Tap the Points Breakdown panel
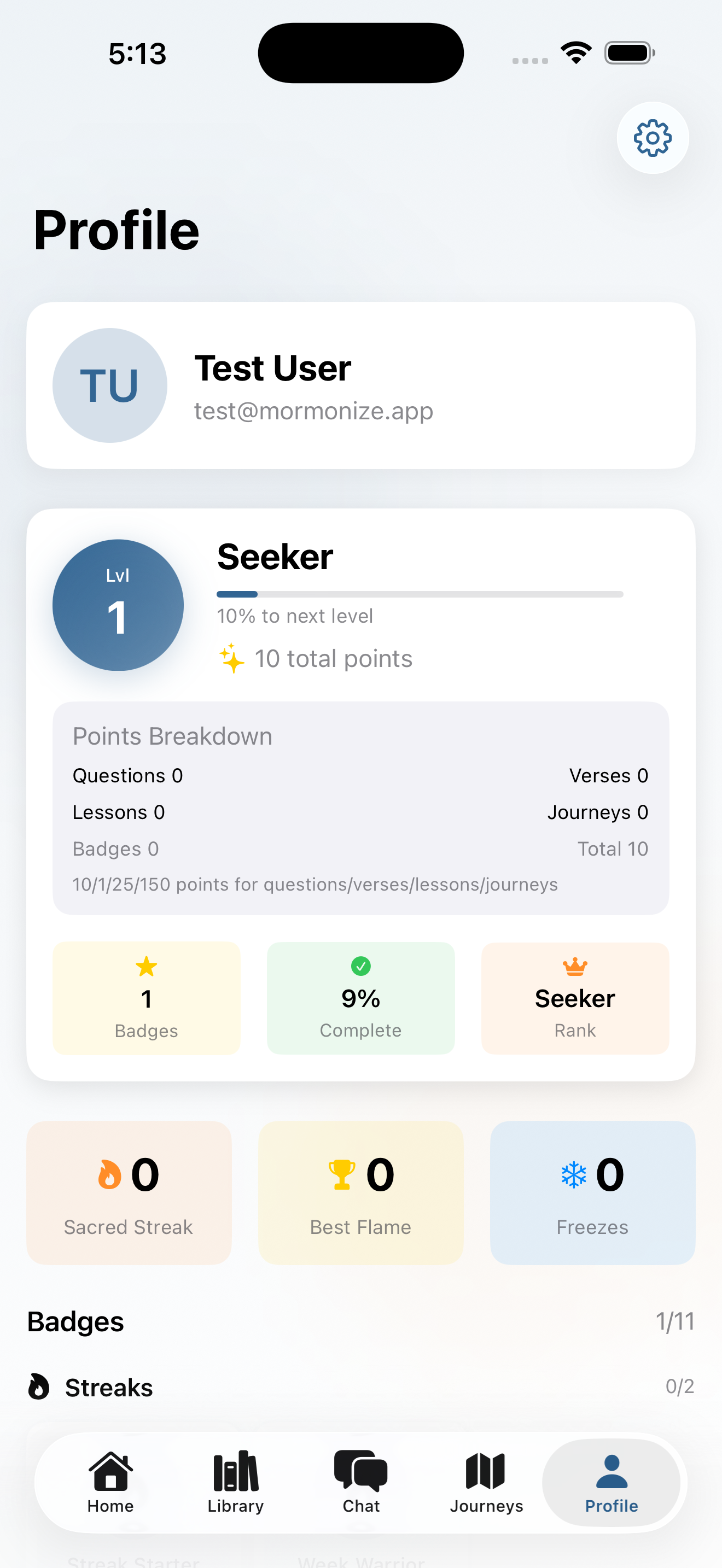 click(360, 807)
